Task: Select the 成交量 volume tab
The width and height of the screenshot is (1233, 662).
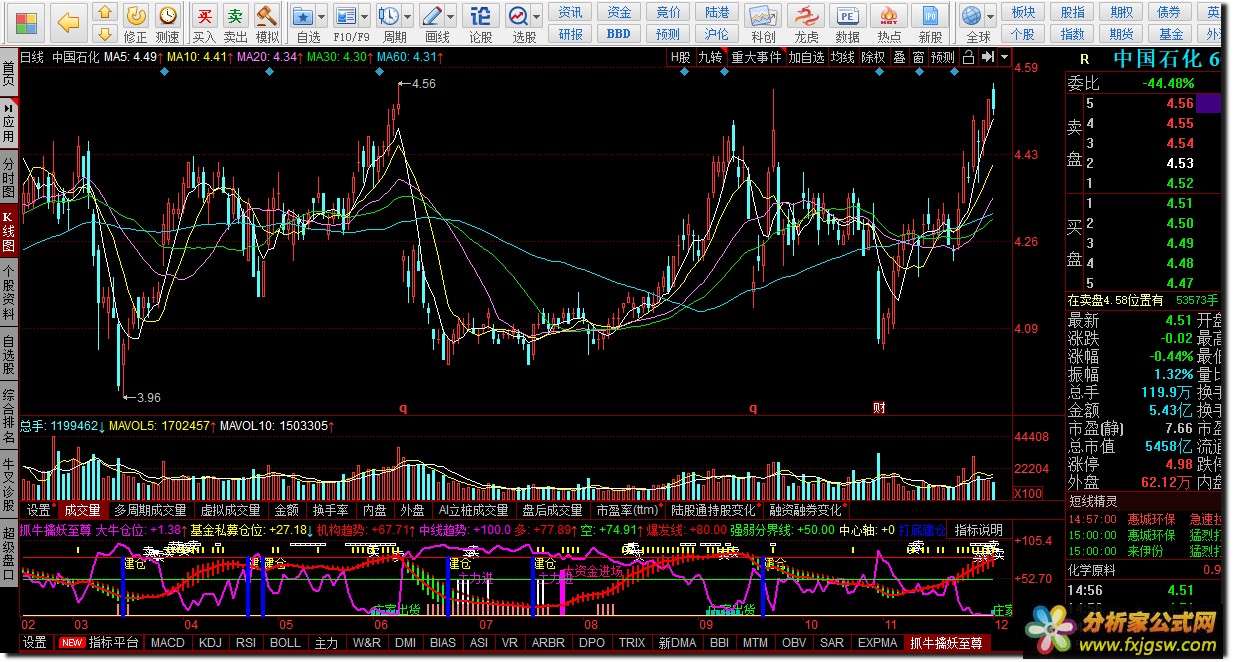Action: pyautogui.click(x=82, y=510)
